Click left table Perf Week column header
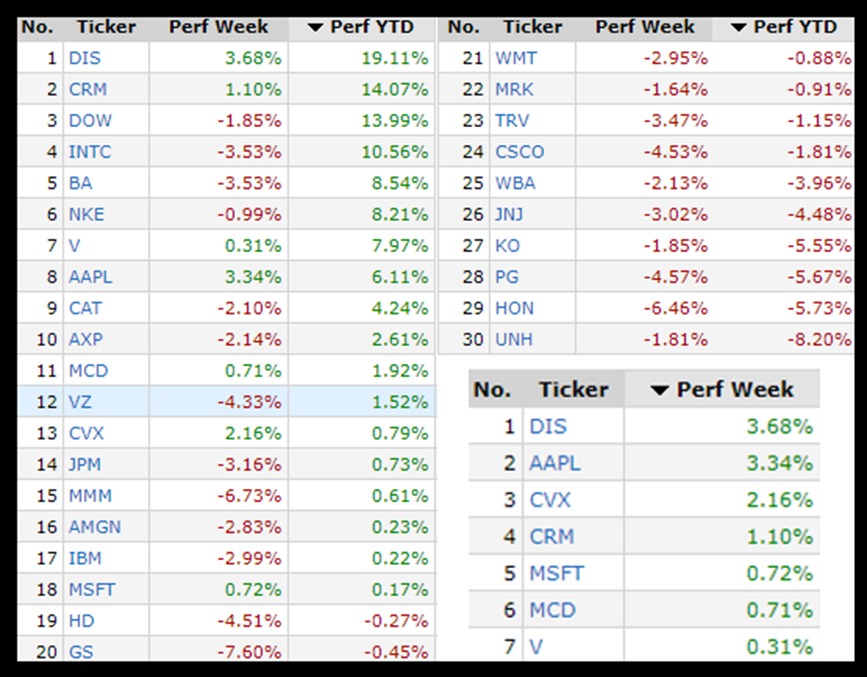The height and width of the screenshot is (677, 867). click(218, 27)
